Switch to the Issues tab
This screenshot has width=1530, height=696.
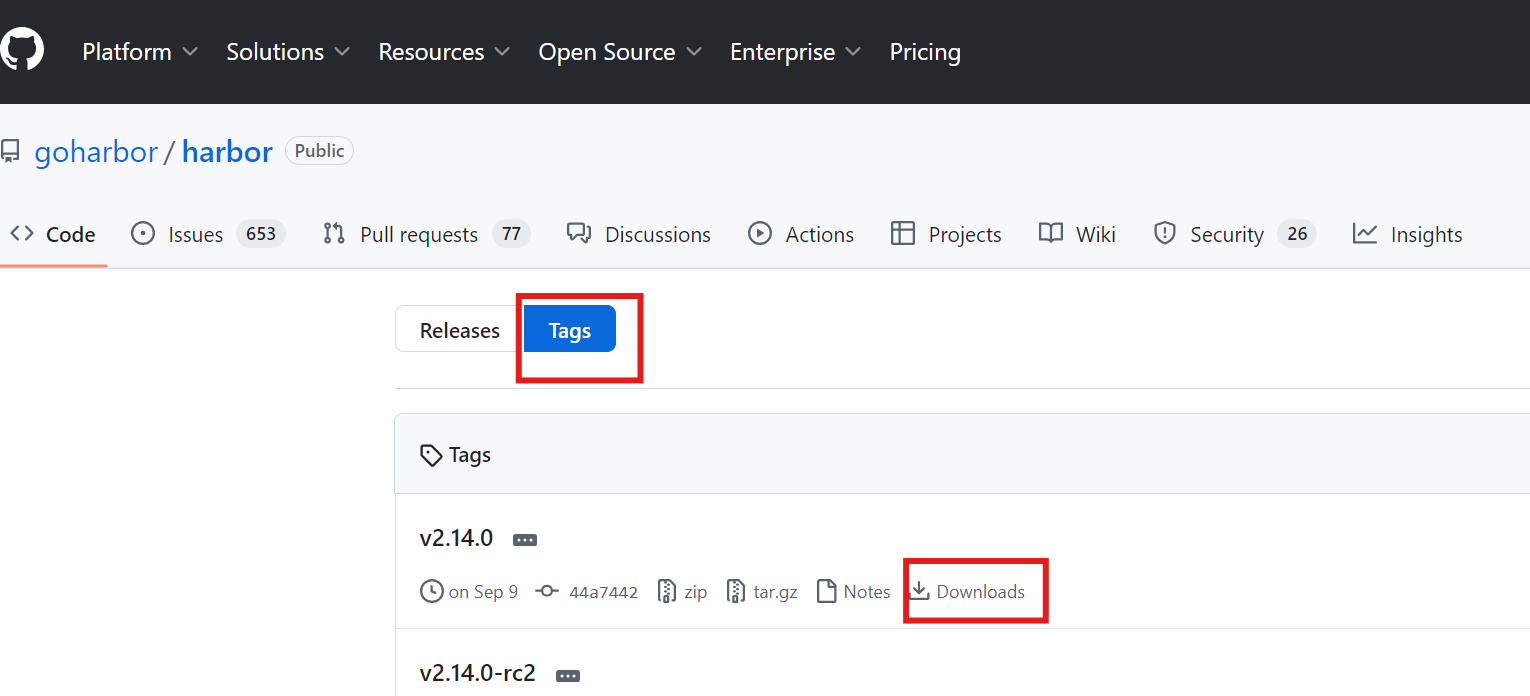coord(208,234)
